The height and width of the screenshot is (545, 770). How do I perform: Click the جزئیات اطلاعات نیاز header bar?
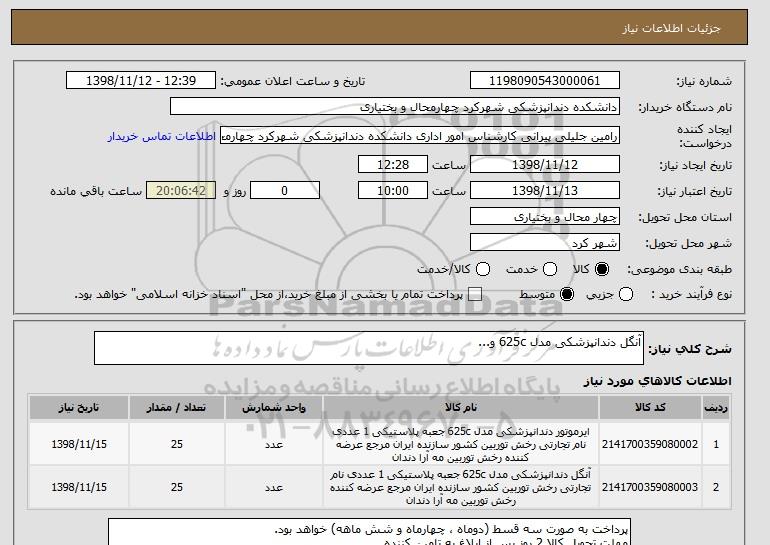pos(379,27)
